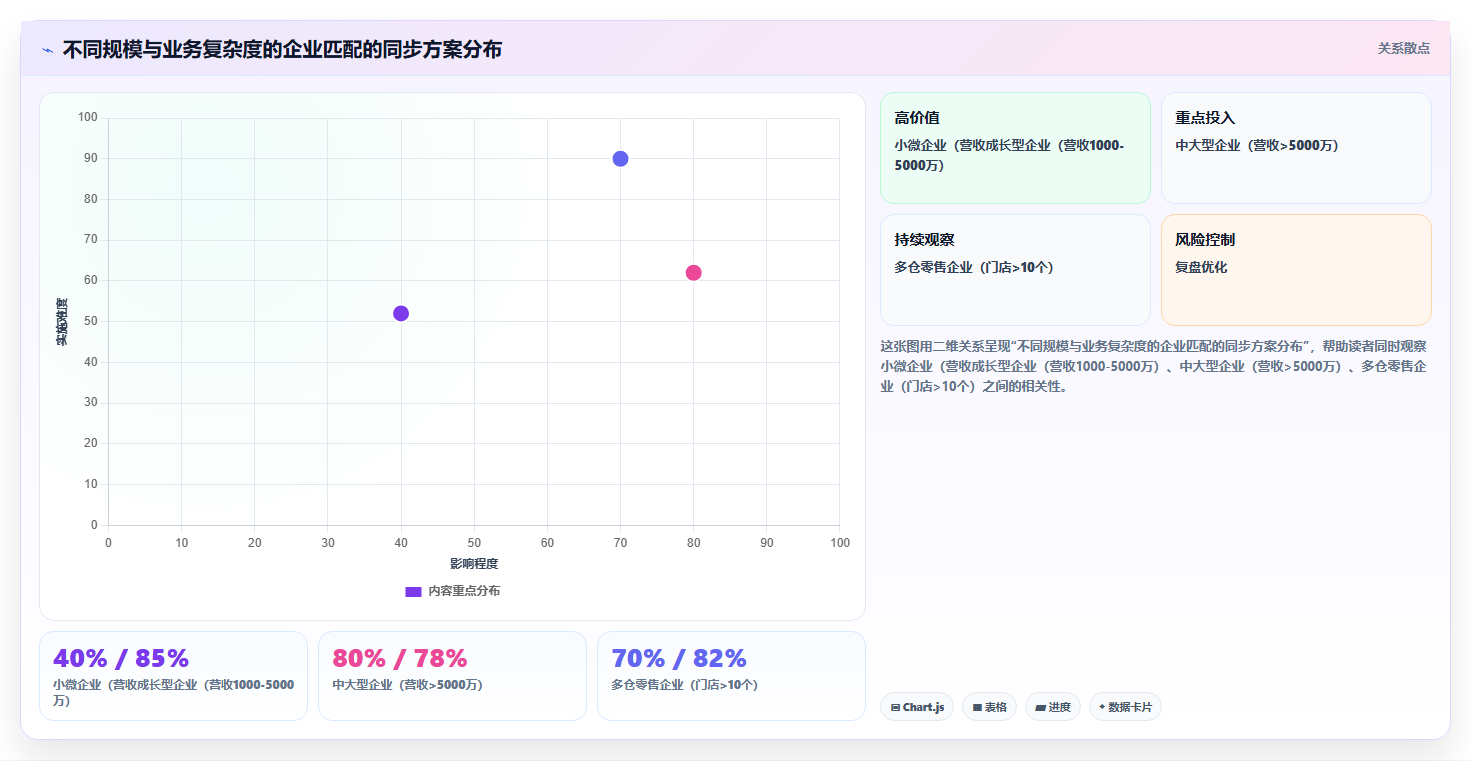Image resolution: width=1471 pixels, height=761 pixels.
Task: Click 中大型企业 label under 80% / 78%
Action: click(407, 685)
